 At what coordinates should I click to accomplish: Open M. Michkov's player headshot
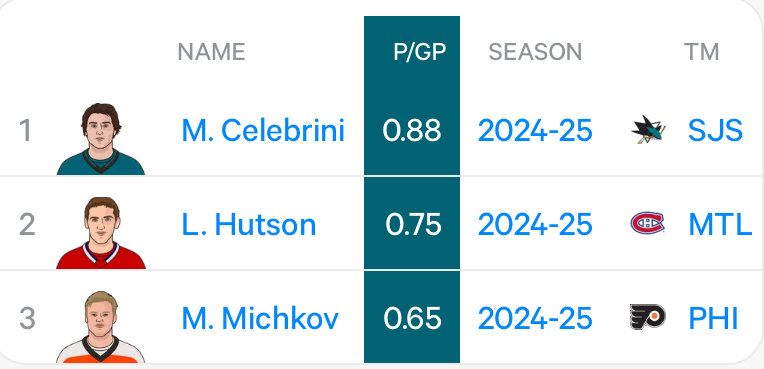tap(101, 327)
